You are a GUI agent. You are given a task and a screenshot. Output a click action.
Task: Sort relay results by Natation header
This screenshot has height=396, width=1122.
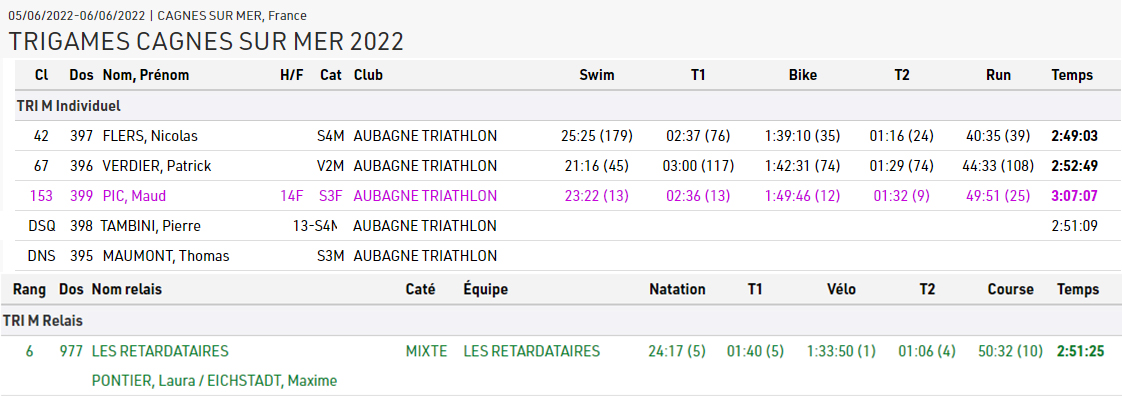pyautogui.click(x=677, y=289)
